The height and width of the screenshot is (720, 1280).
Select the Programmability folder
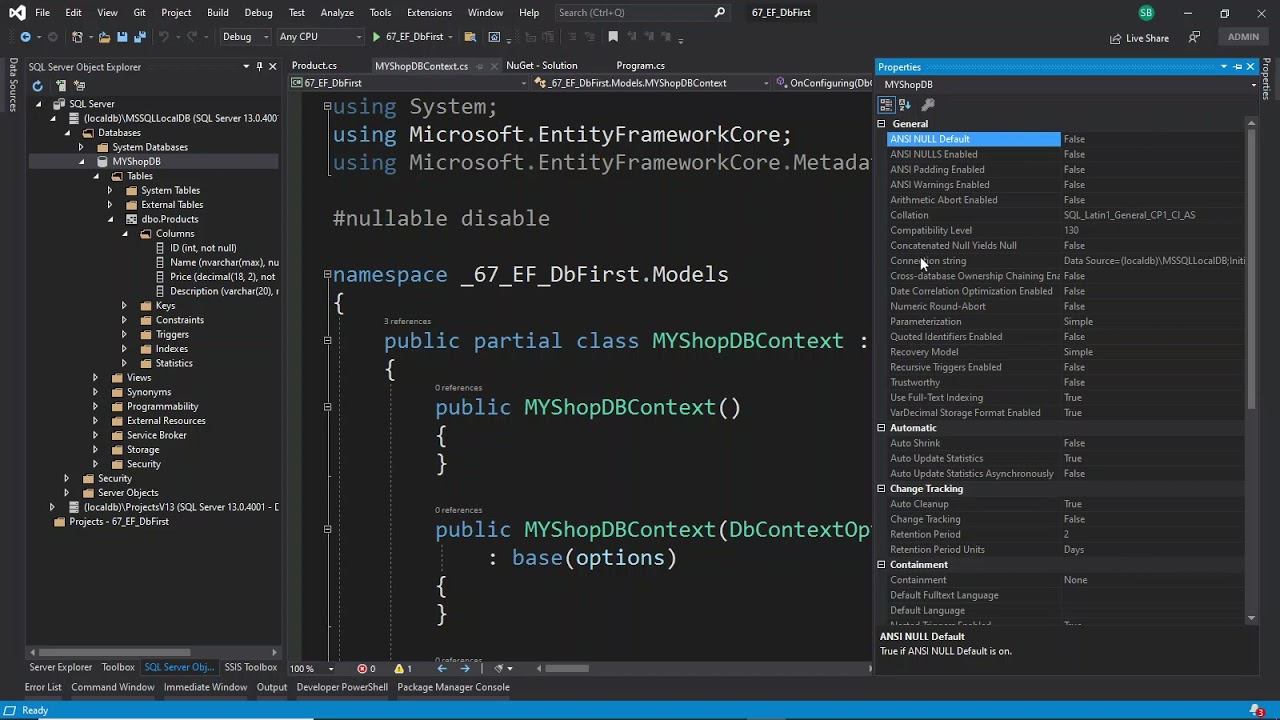[x=162, y=406]
